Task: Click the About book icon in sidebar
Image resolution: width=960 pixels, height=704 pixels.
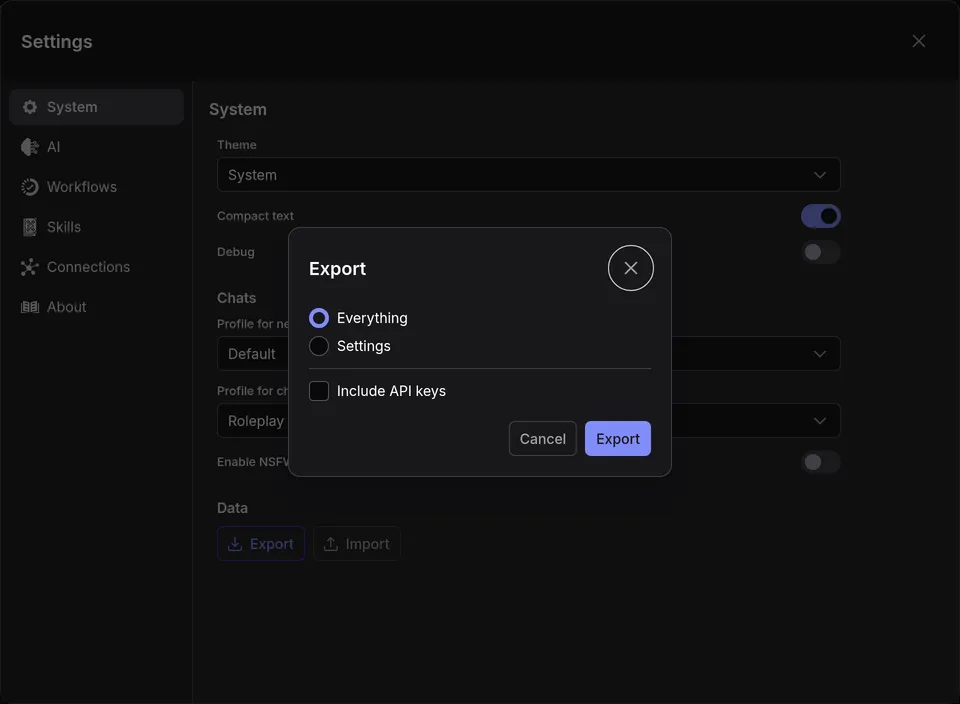Action: (x=29, y=307)
